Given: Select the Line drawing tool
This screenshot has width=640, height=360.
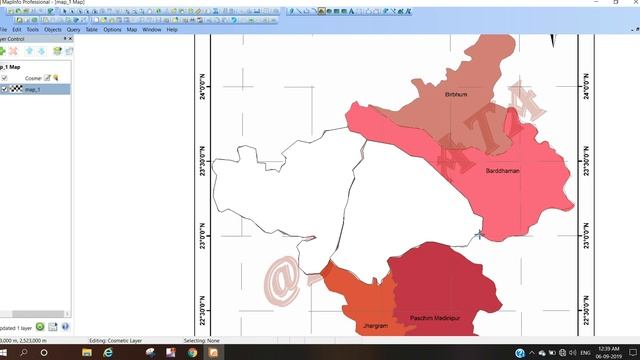Looking at the screenshot, I should coord(299,11).
